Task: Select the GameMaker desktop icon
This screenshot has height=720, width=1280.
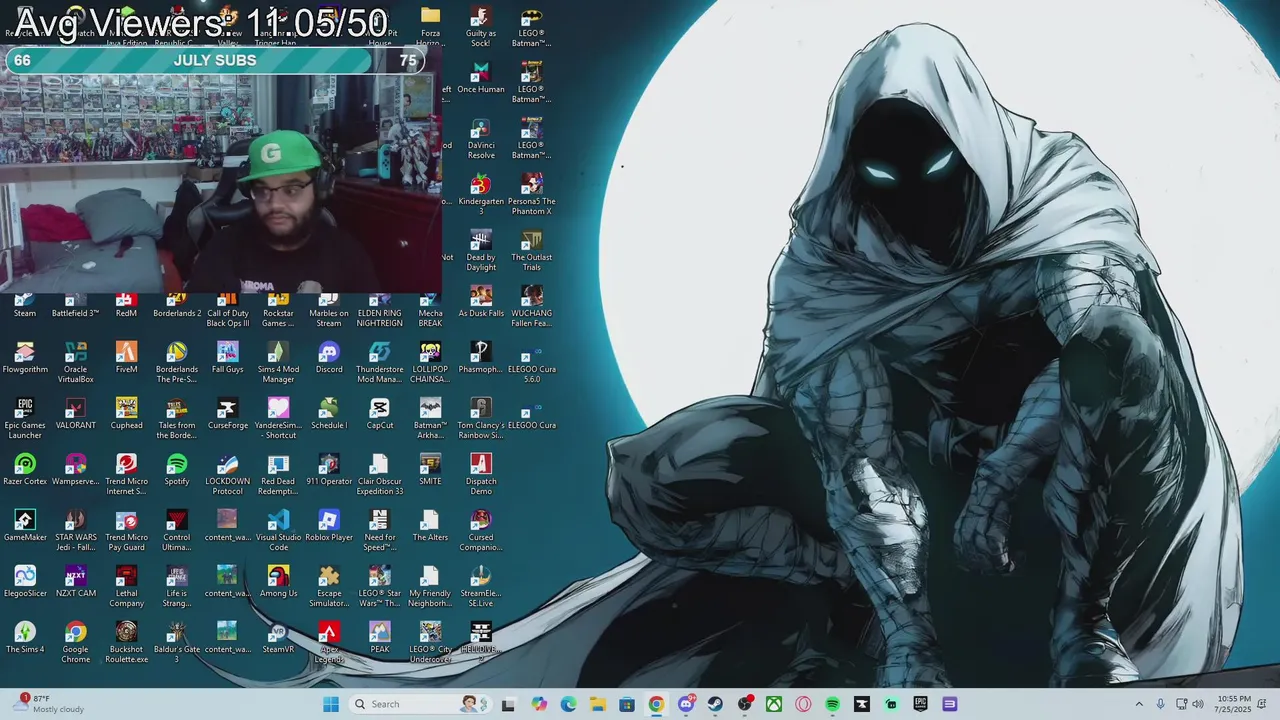Action: (25, 526)
